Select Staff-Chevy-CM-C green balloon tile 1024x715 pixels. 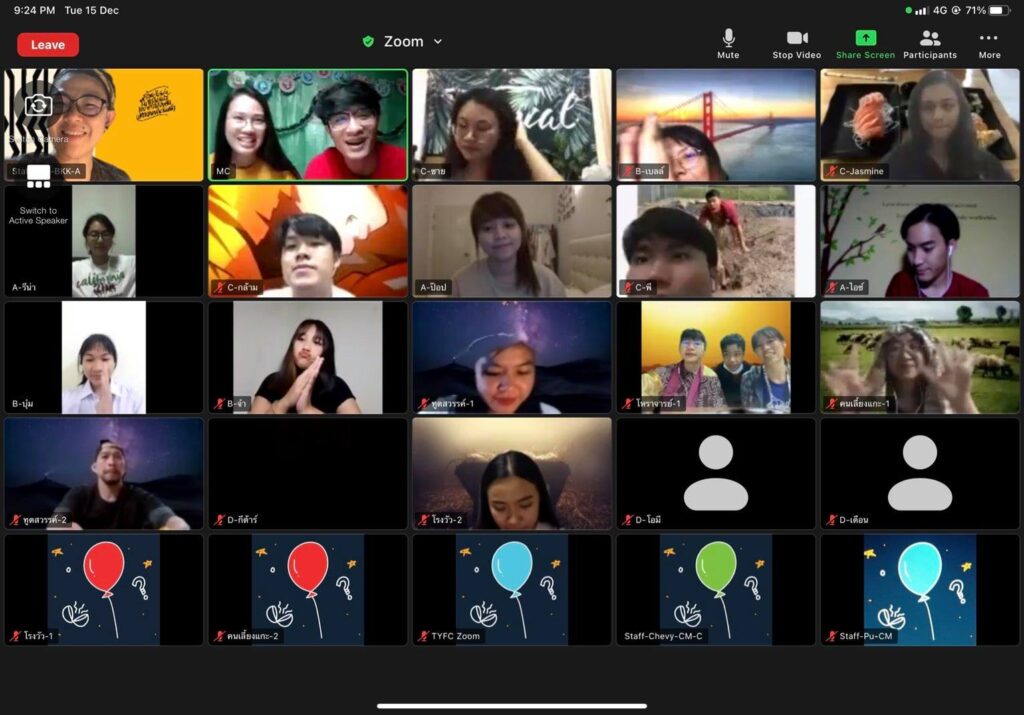(x=715, y=588)
